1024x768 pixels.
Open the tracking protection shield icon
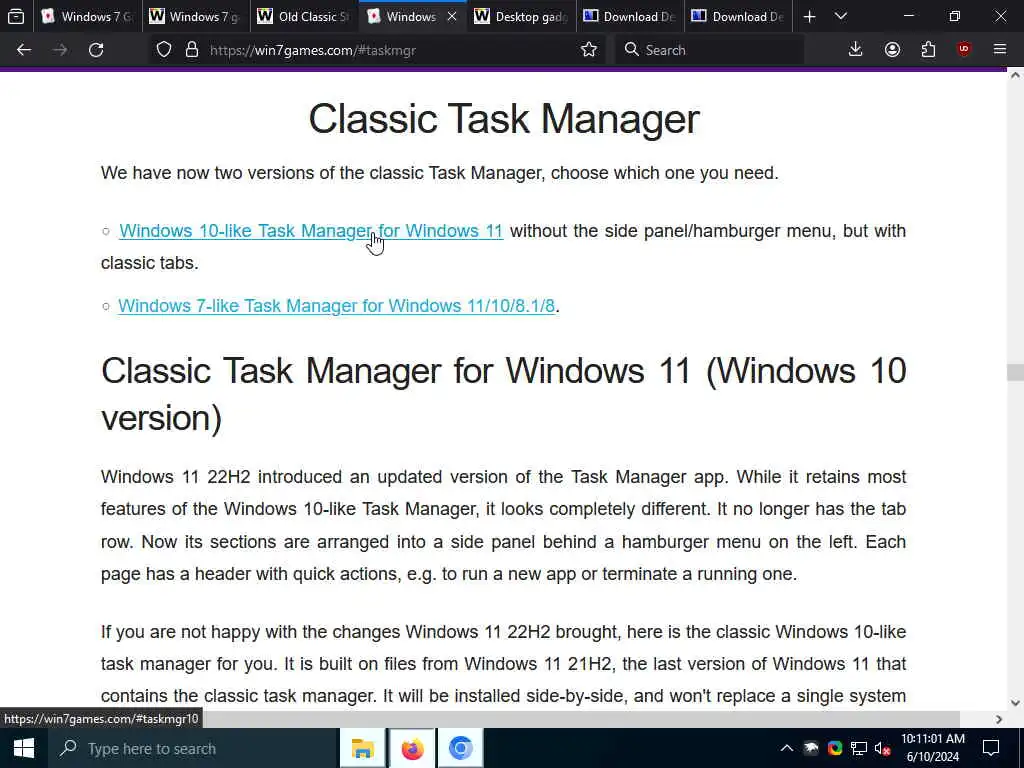[164, 50]
